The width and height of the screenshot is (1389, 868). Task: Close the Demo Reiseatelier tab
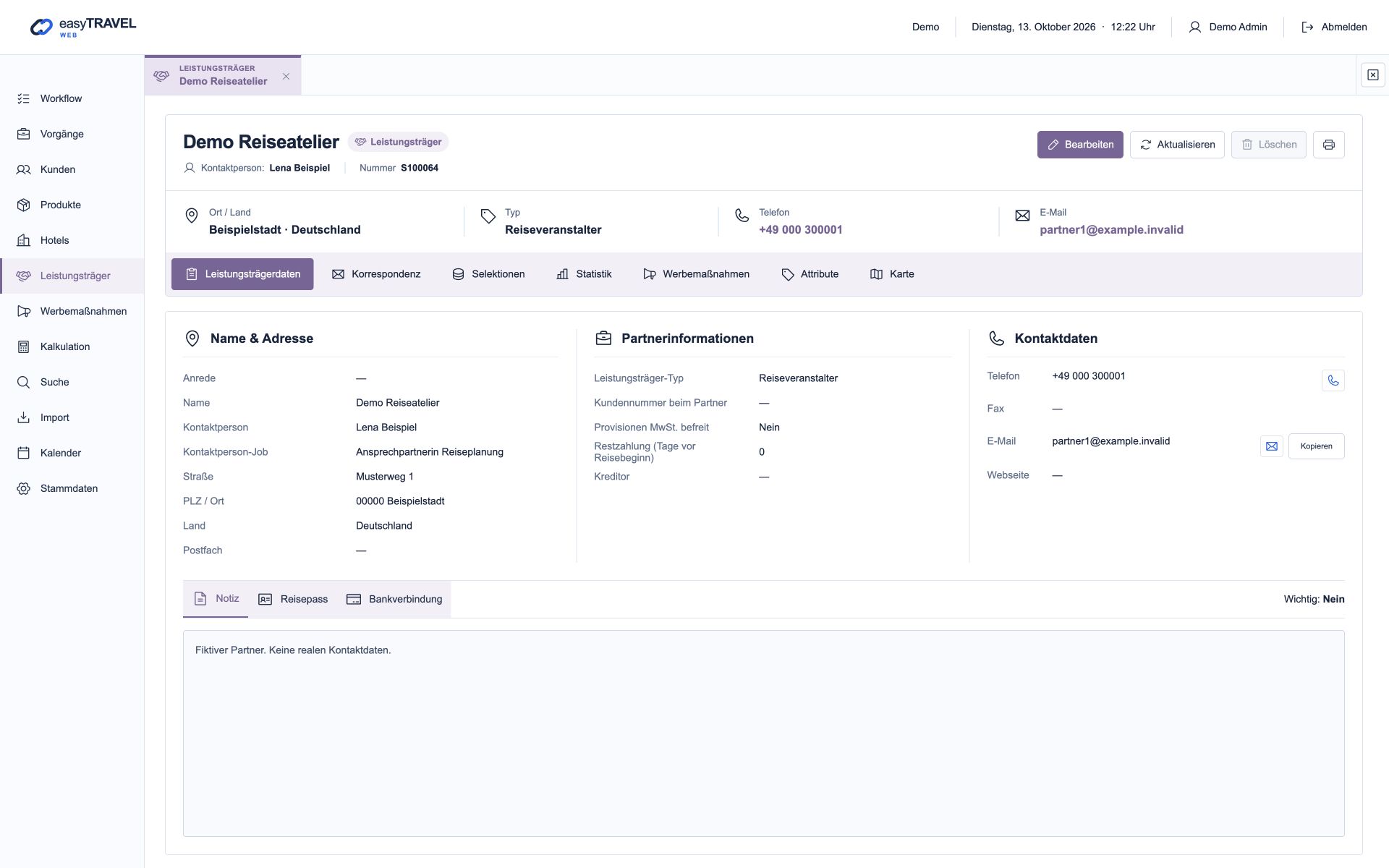coord(286,76)
